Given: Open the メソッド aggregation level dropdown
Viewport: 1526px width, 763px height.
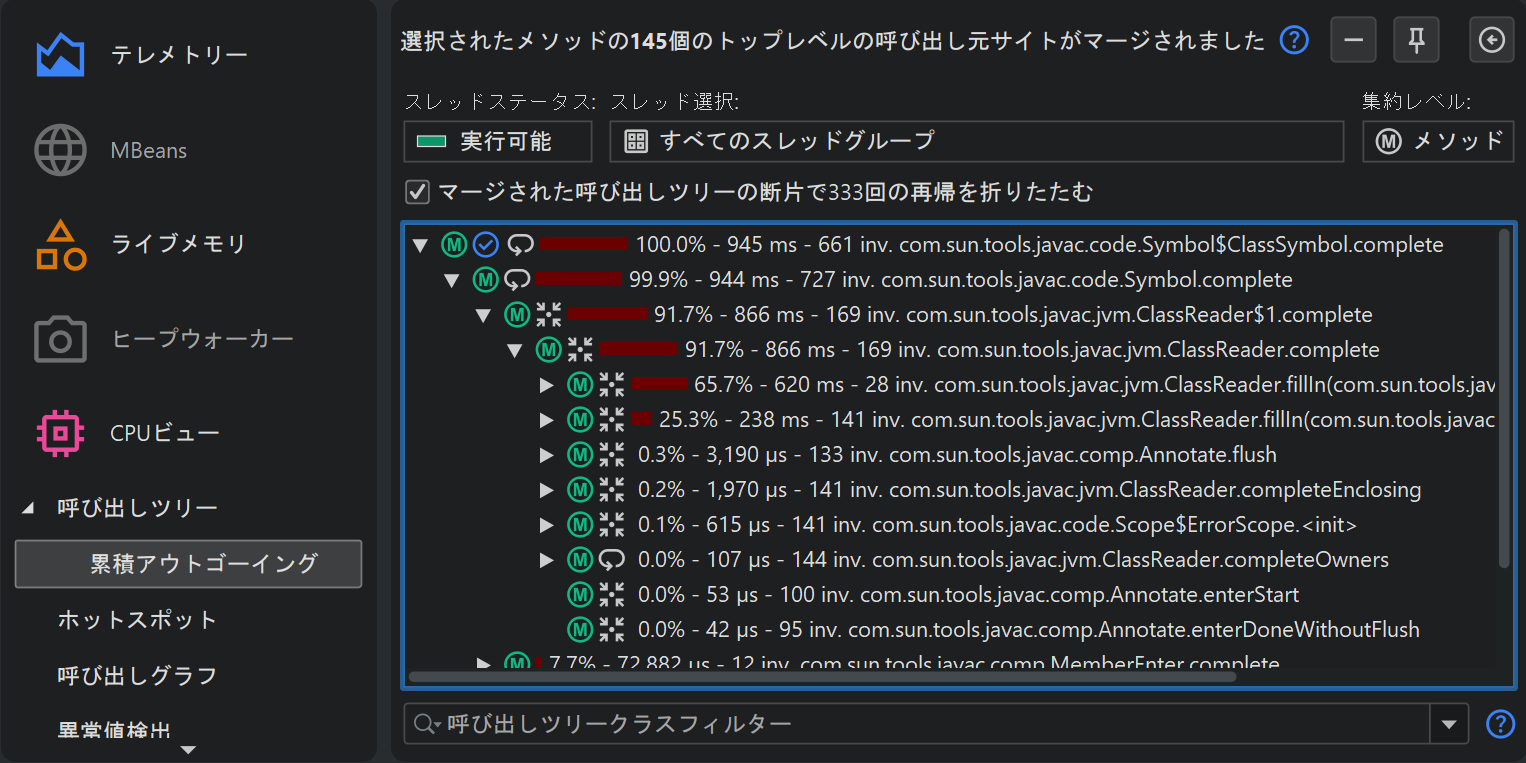Looking at the screenshot, I should tap(1437, 141).
